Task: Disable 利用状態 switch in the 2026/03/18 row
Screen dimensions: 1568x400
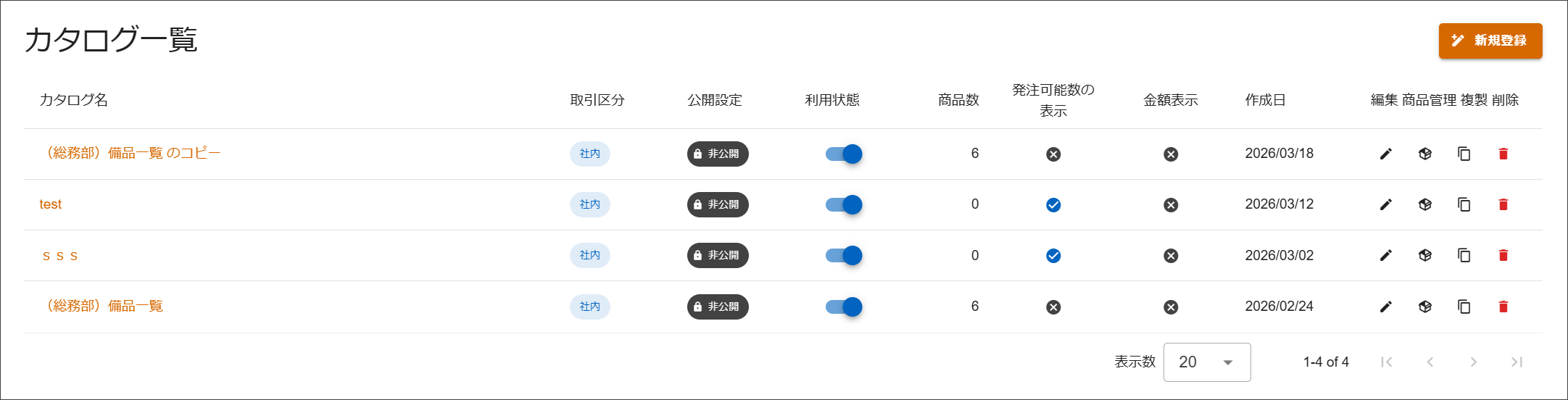Action: tap(844, 154)
